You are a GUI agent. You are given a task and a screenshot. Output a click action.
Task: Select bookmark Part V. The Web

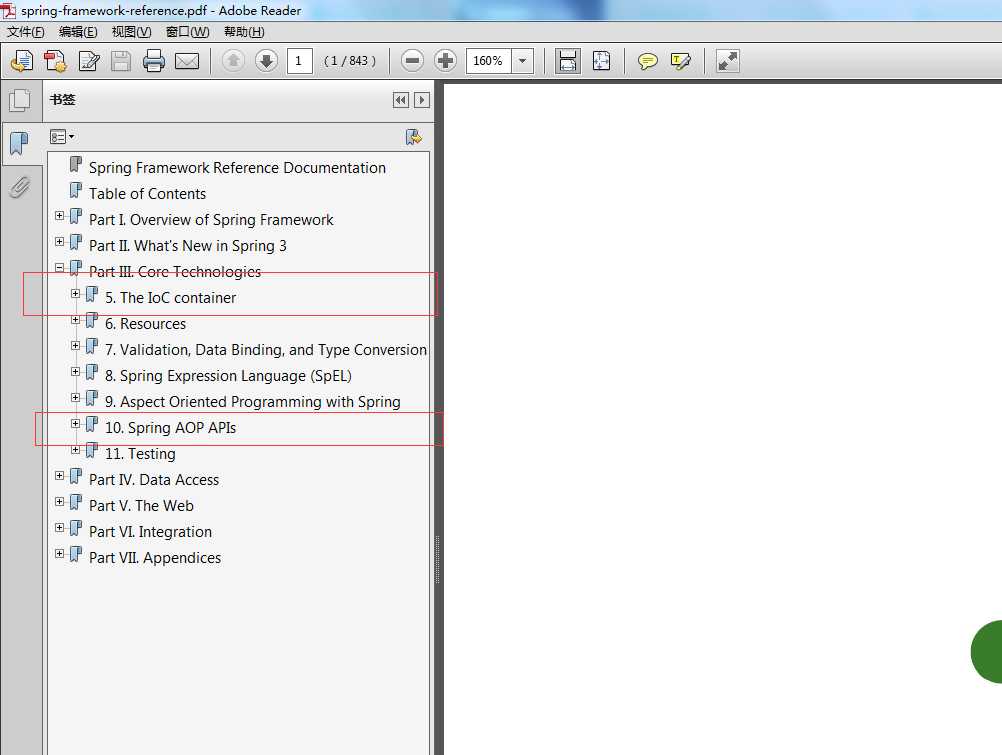pos(141,506)
